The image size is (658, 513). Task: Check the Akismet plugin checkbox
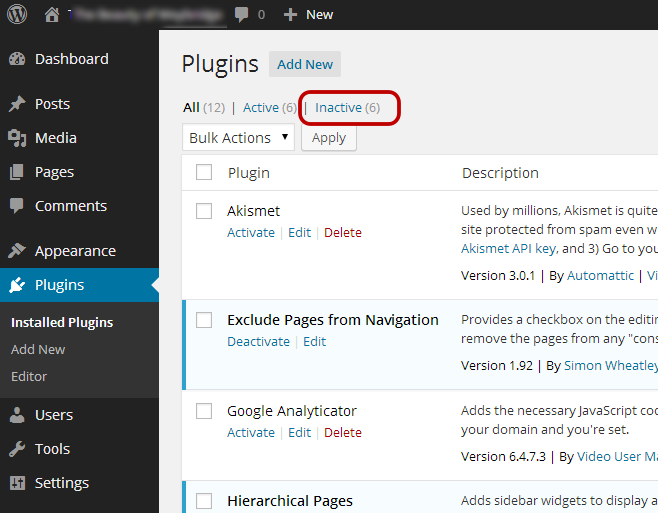(x=204, y=211)
